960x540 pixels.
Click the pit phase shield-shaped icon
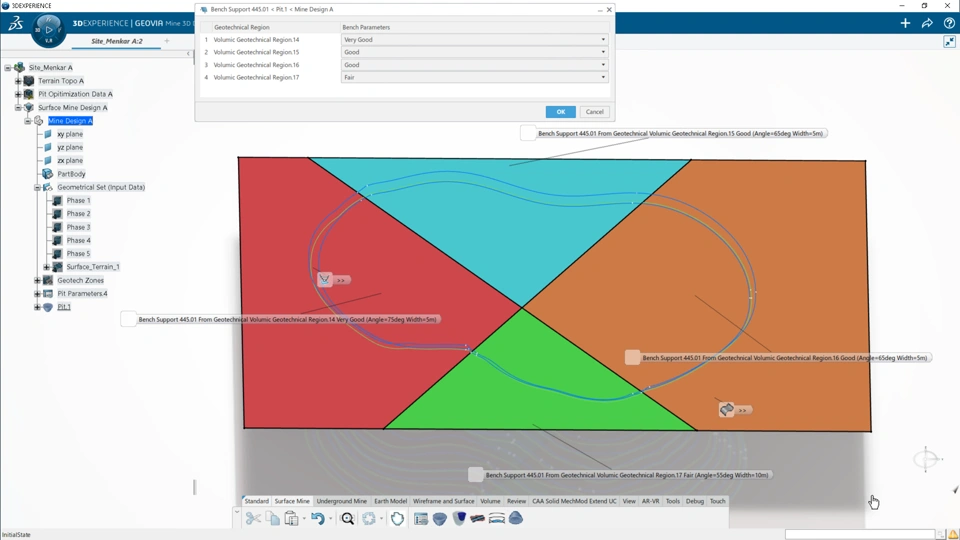click(x=459, y=519)
